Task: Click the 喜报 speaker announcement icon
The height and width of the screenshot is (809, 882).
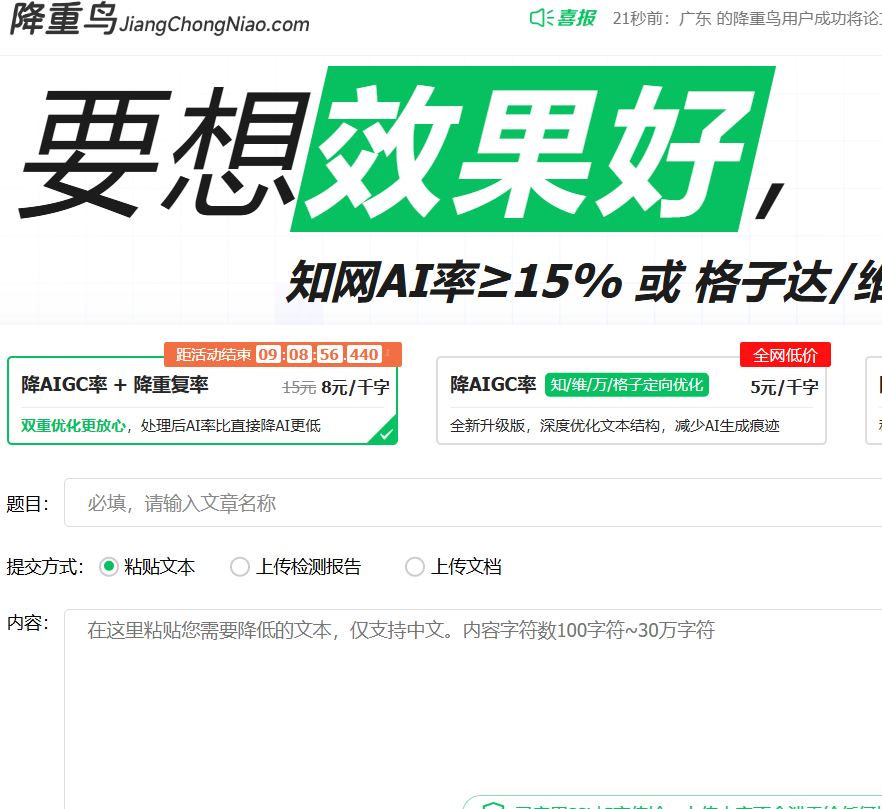Action: [542, 18]
